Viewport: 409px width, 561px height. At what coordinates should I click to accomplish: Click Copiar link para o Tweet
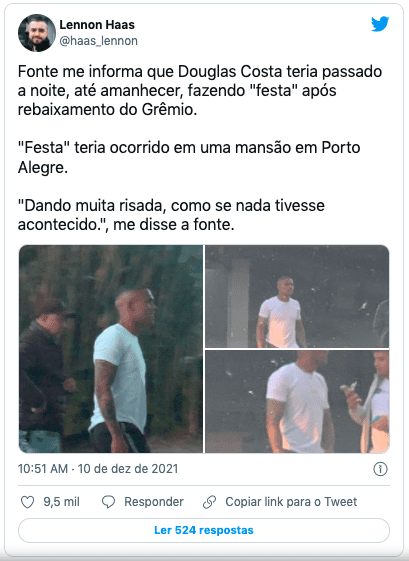(x=291, y=502)
